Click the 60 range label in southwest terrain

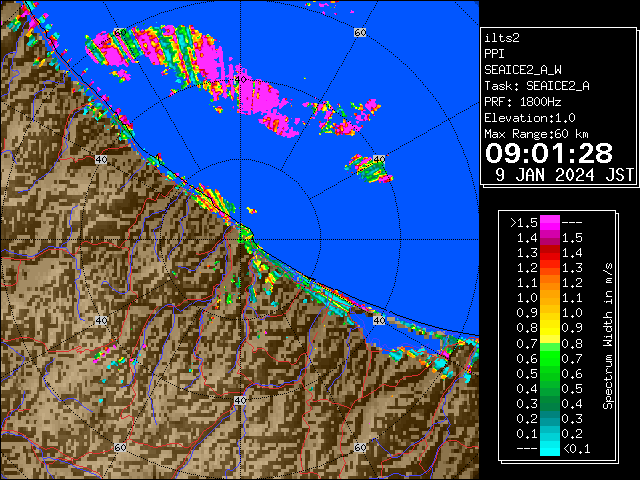click(x=120, y=447)
